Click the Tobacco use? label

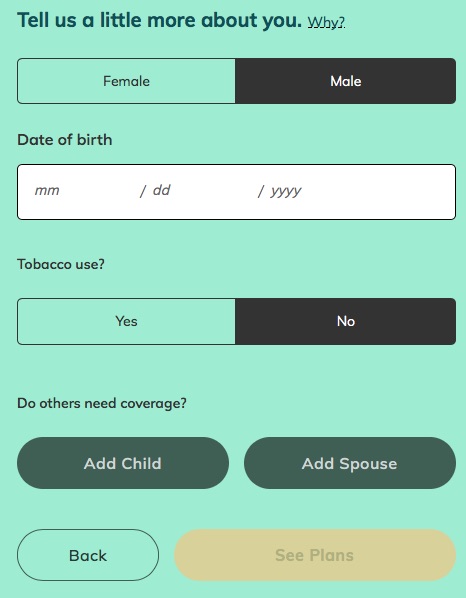(61, 264)
